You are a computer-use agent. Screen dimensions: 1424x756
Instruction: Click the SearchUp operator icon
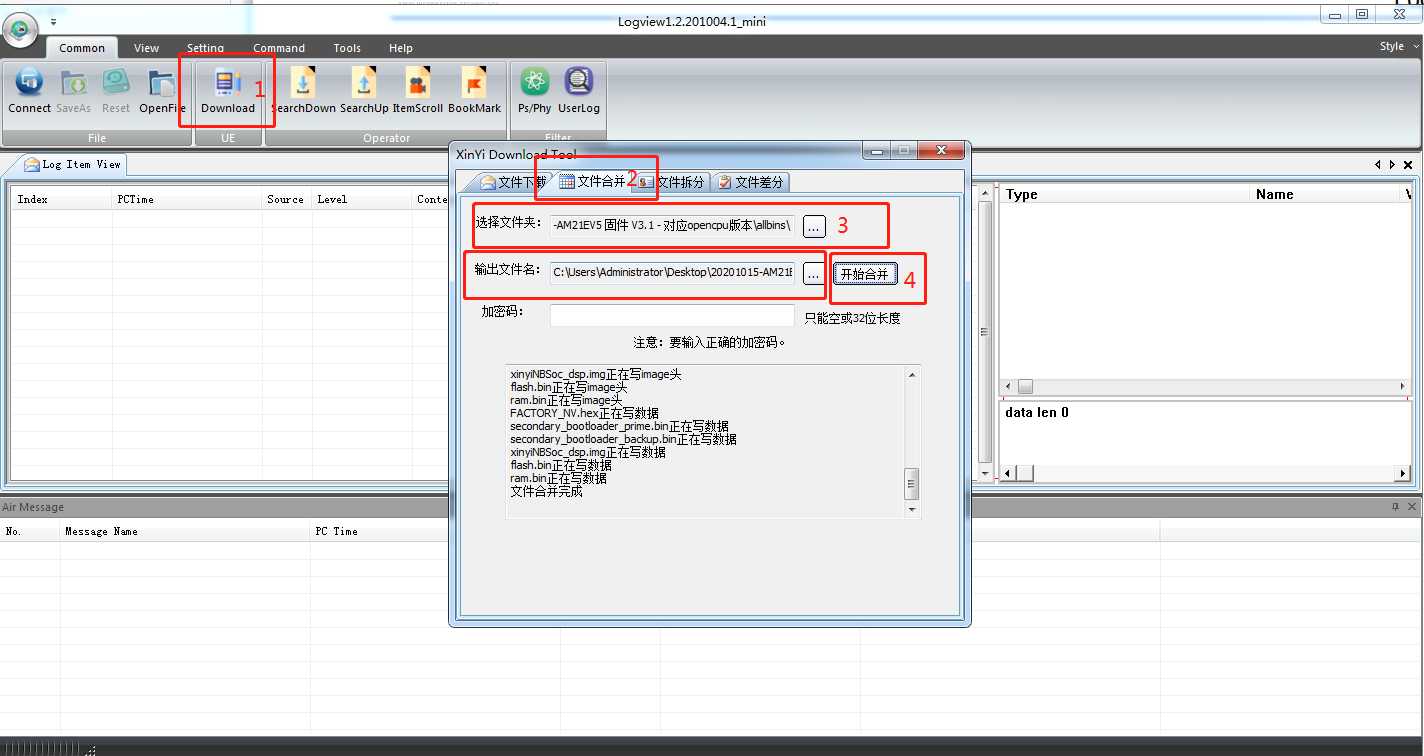(x=364, y=91)
